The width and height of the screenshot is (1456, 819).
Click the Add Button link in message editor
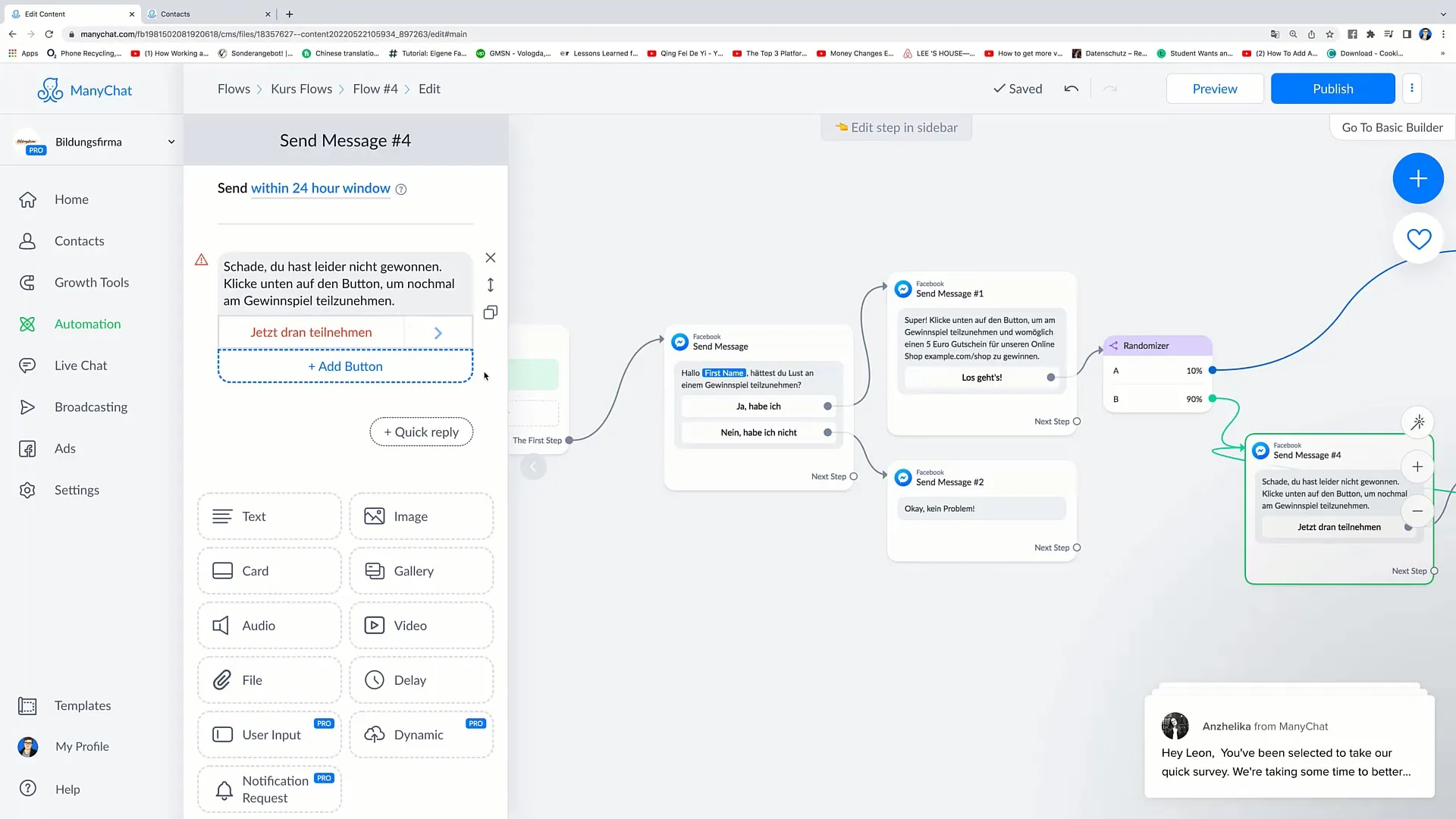[x=345, y=366]
